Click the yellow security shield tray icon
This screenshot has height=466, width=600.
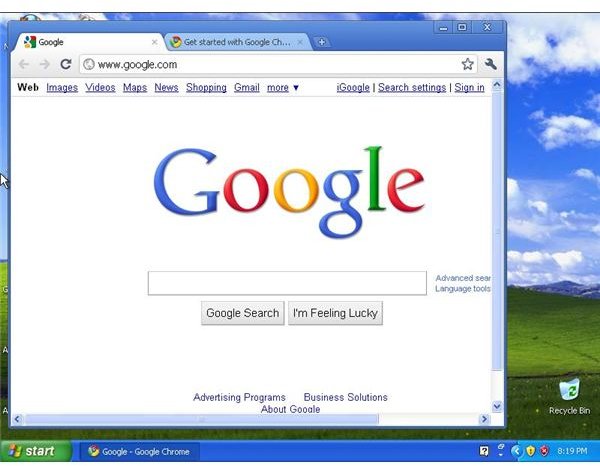tap(530, 451)
